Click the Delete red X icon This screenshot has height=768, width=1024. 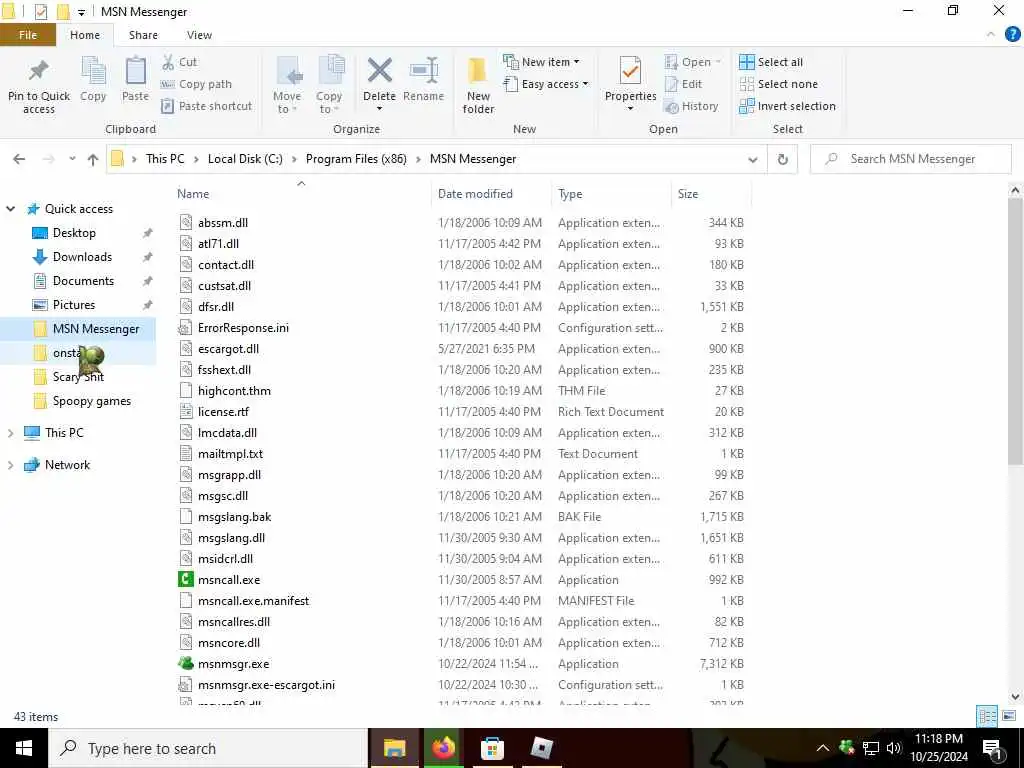[x=379, y=71]
